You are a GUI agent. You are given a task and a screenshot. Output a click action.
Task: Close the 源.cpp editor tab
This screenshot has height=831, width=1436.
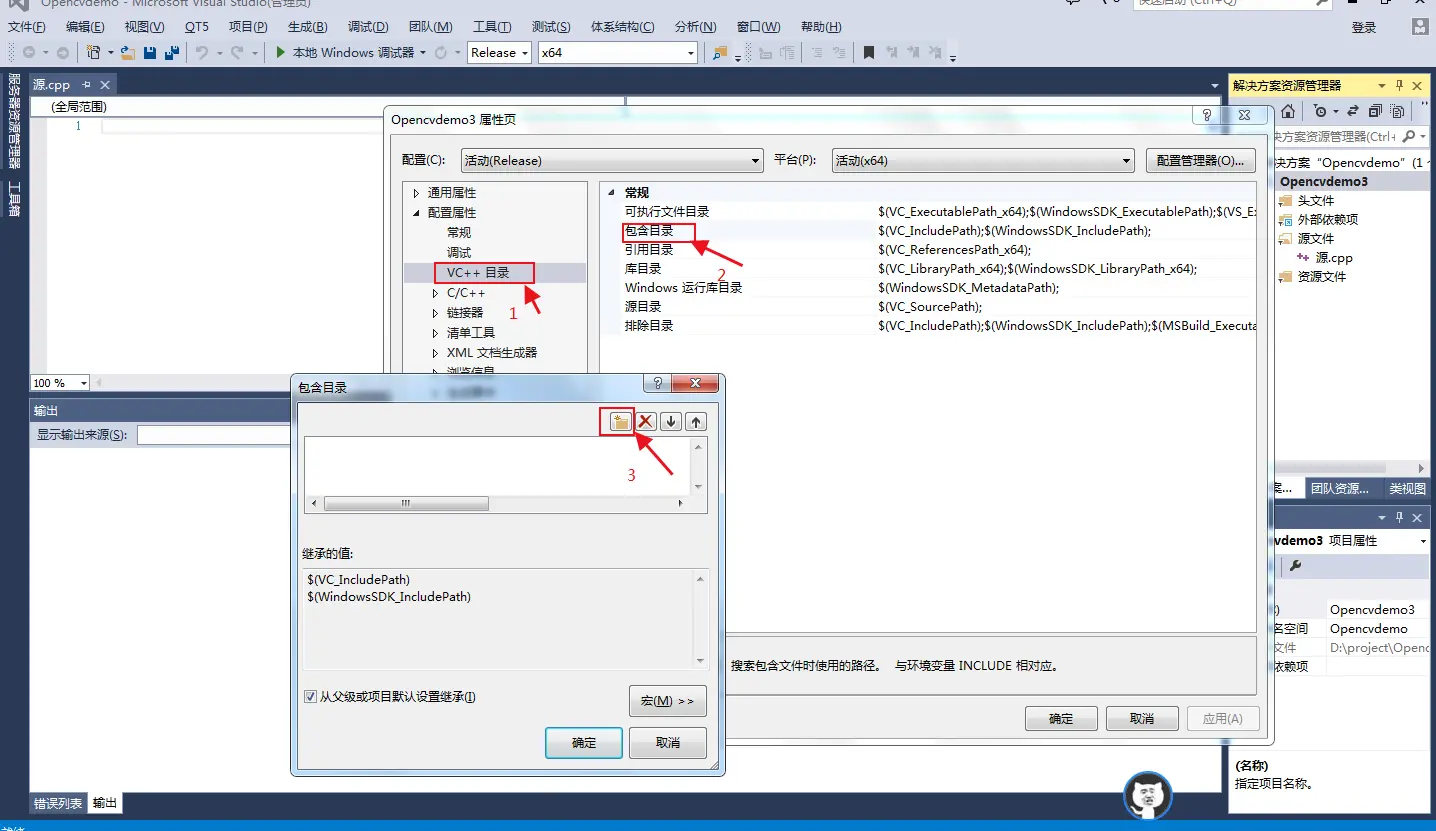pyautogui.click(x=105, y=85)
